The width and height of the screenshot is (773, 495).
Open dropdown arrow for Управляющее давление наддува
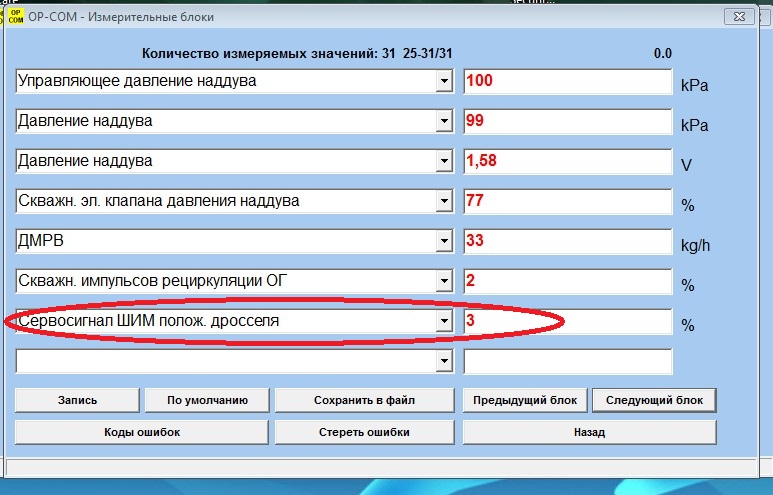(x=444, y=81)
